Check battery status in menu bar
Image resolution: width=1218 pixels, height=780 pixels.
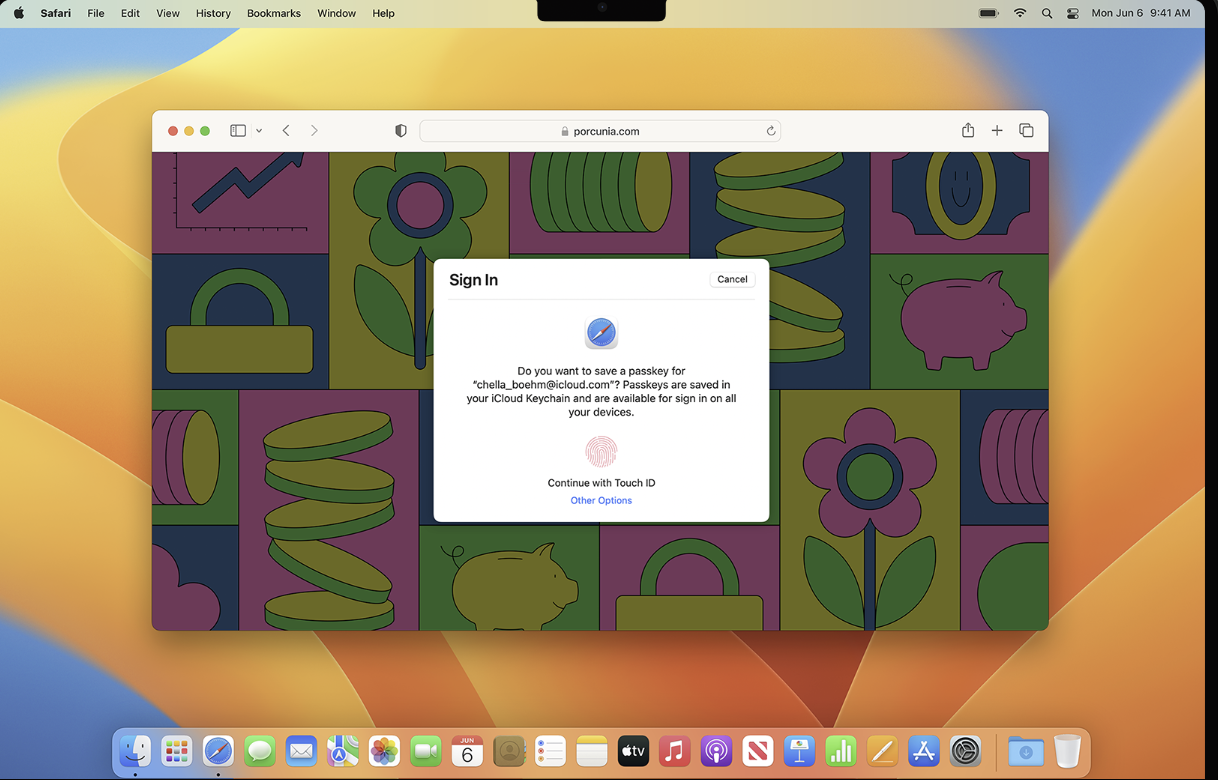tap(989, 13)
